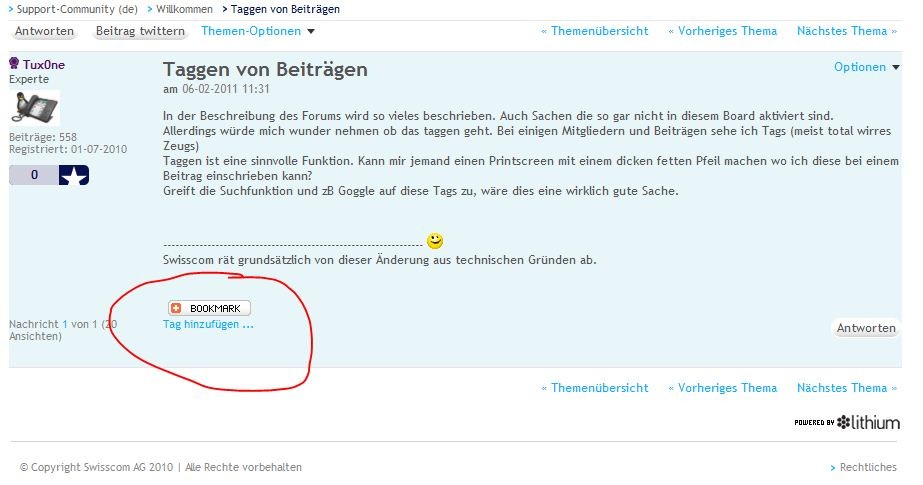Open the Themen-Optionen dropdown
This screenshot has height=485, width=923.
pos(257,31)
